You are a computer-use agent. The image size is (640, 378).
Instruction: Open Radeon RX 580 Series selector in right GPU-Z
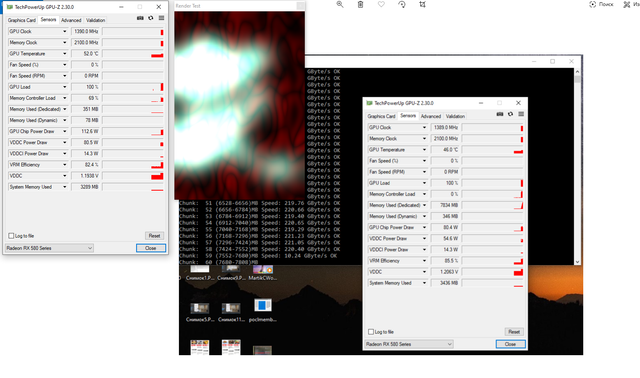tap(409, 344)
